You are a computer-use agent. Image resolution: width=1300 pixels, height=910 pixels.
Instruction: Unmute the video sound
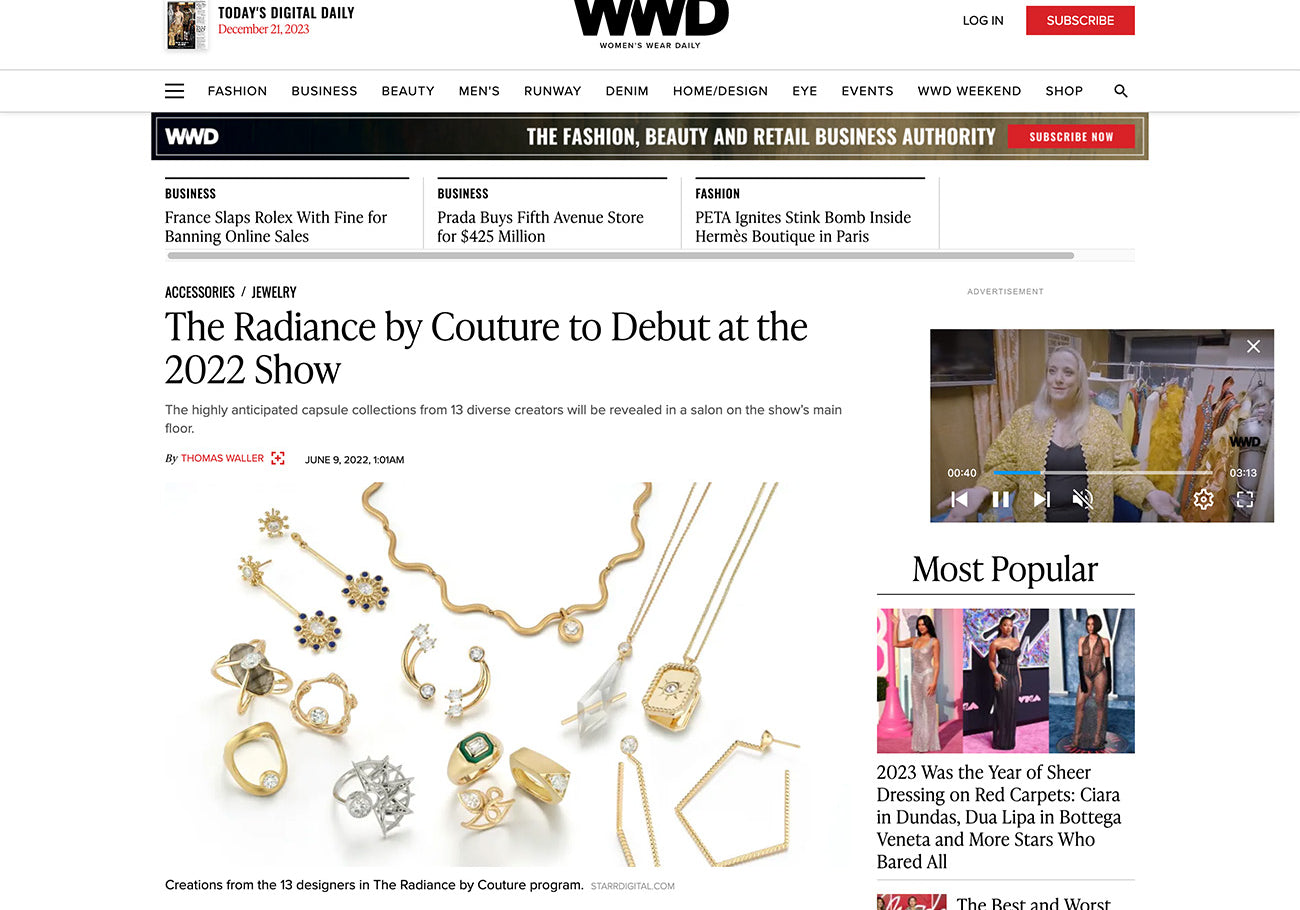pos(1082,499)
